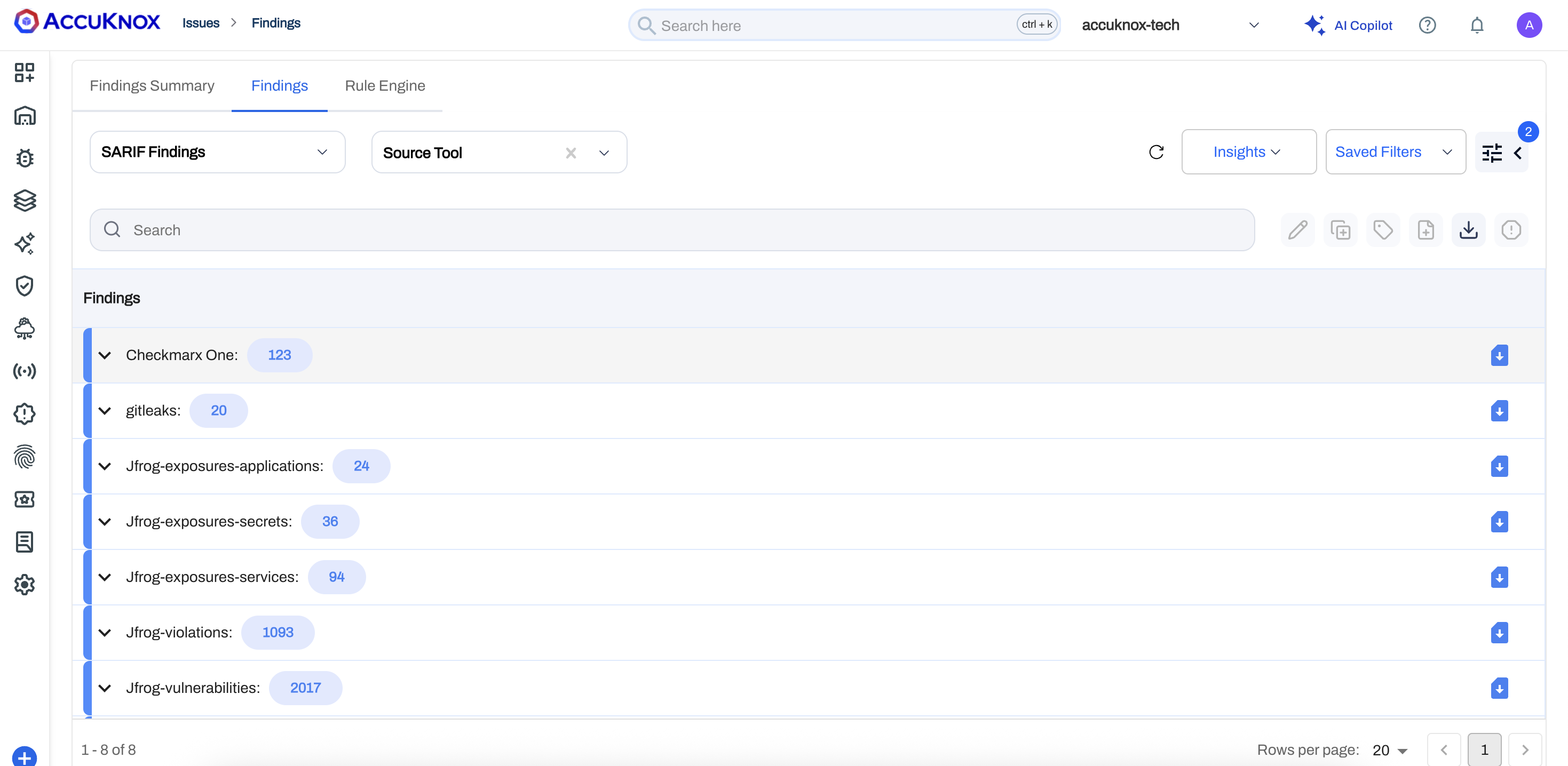Click the edit pencil icon
1568x766 pixels.
[x=1298, y=230]
